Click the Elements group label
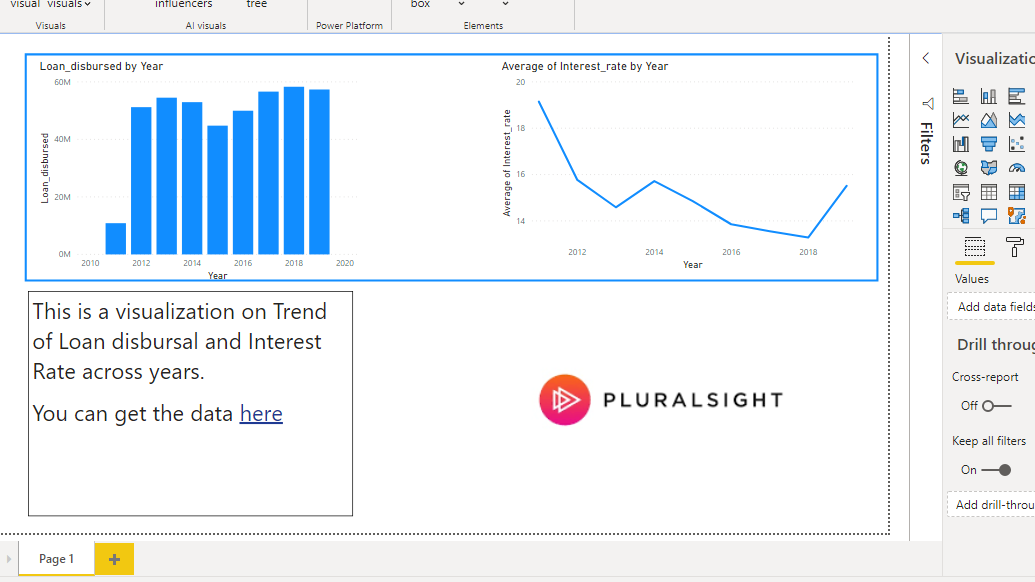 point(483,26)
